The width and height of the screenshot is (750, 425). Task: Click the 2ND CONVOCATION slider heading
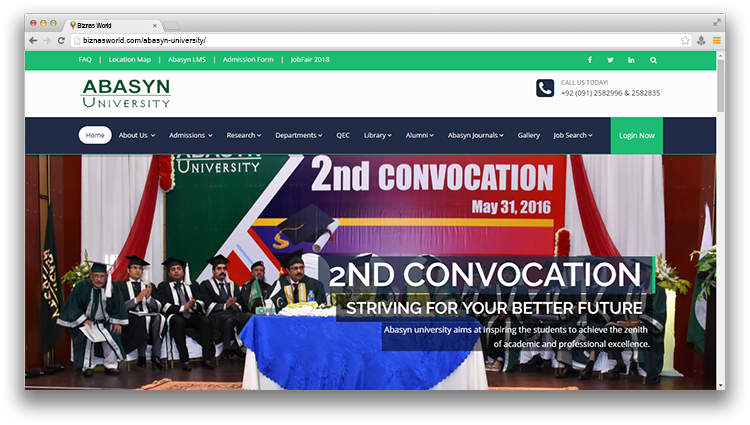(485, 274)
